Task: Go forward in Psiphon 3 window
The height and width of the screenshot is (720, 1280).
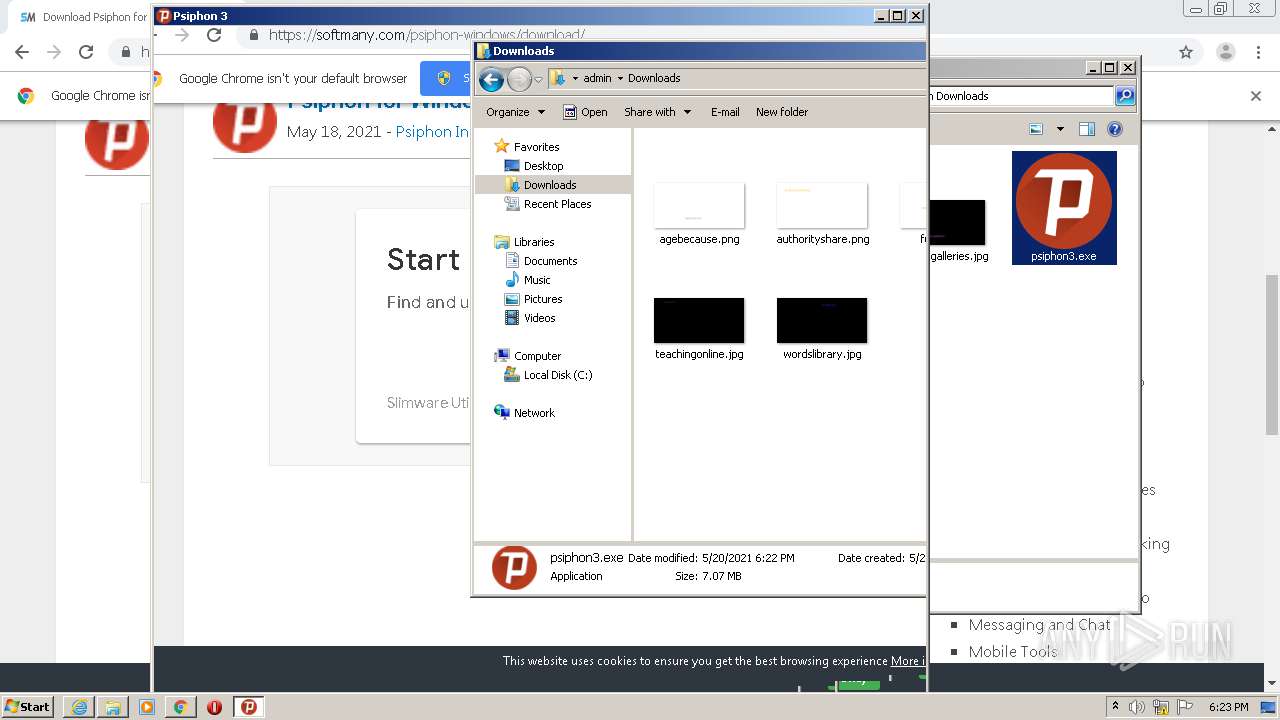Action: 181,34
